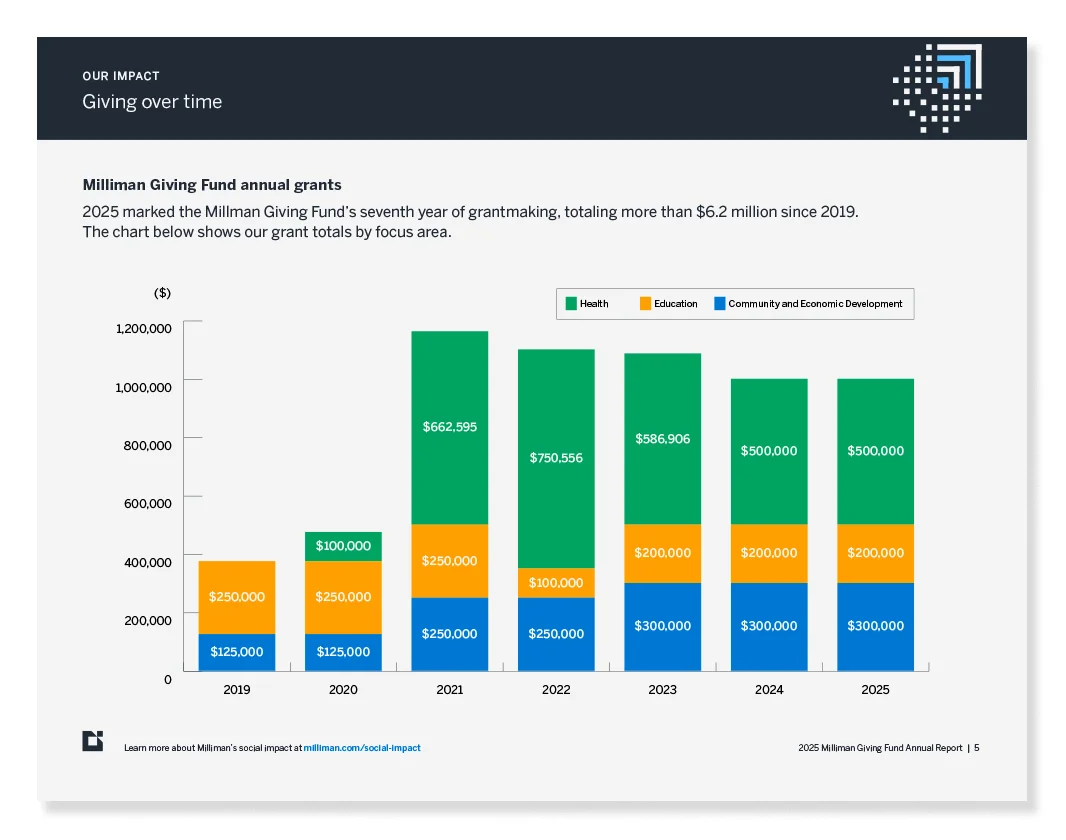Click the $200,000 Education segment for 2025
Screen dimensions: 1066x840
point(876,553)
